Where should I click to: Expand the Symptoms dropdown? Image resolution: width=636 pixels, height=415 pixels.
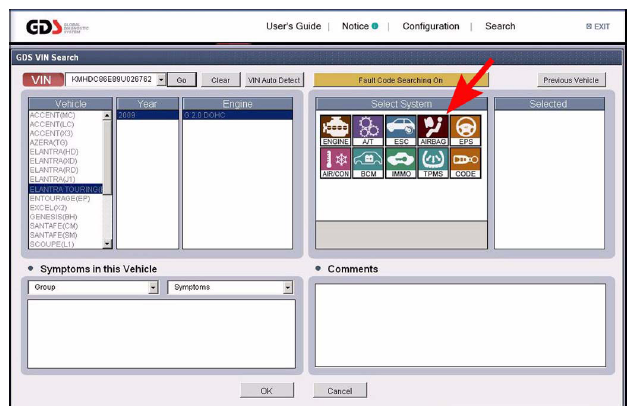288,288
